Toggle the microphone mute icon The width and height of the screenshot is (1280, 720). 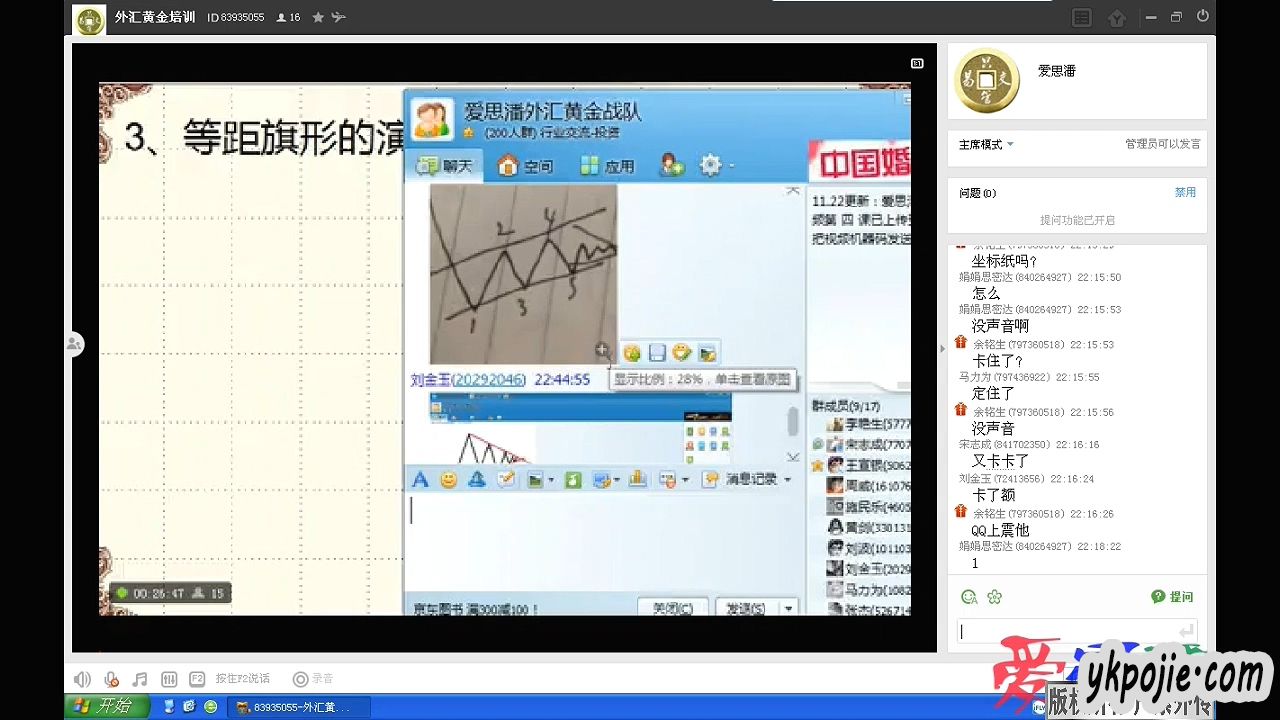(x=111, y=679)
